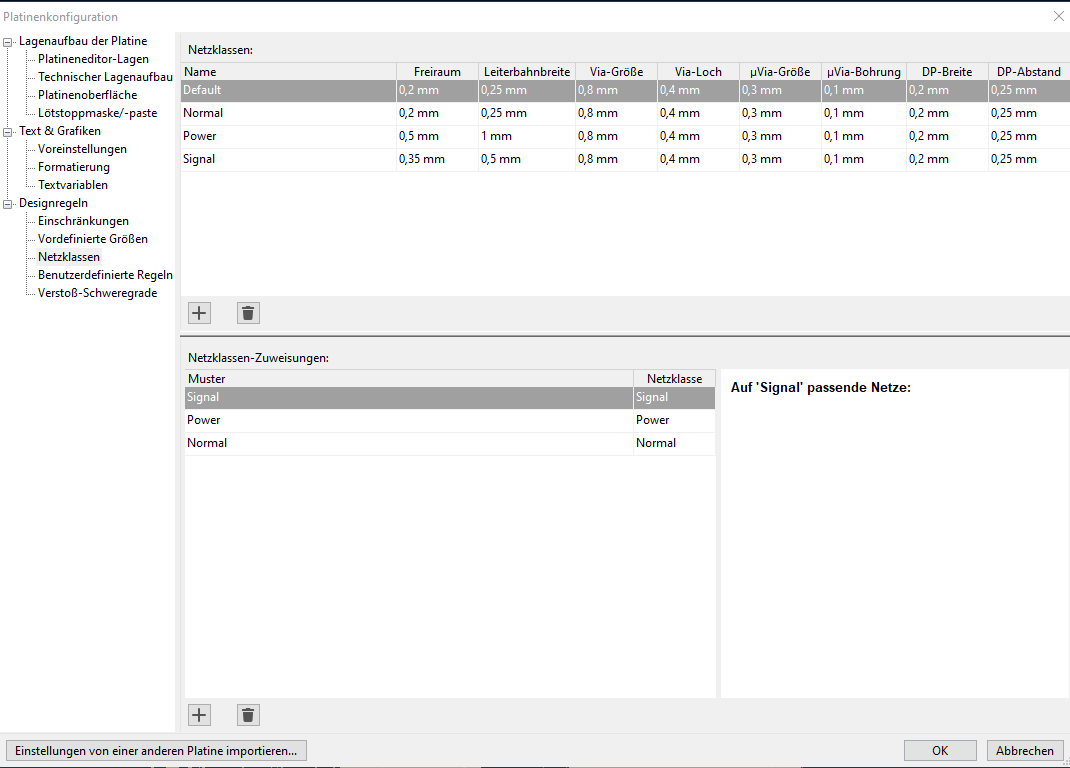Viewport: 1070px width, 768px height.
Task: Edit Normal µVia drill 0,1 mm cell
Action: tap(864, 113)
